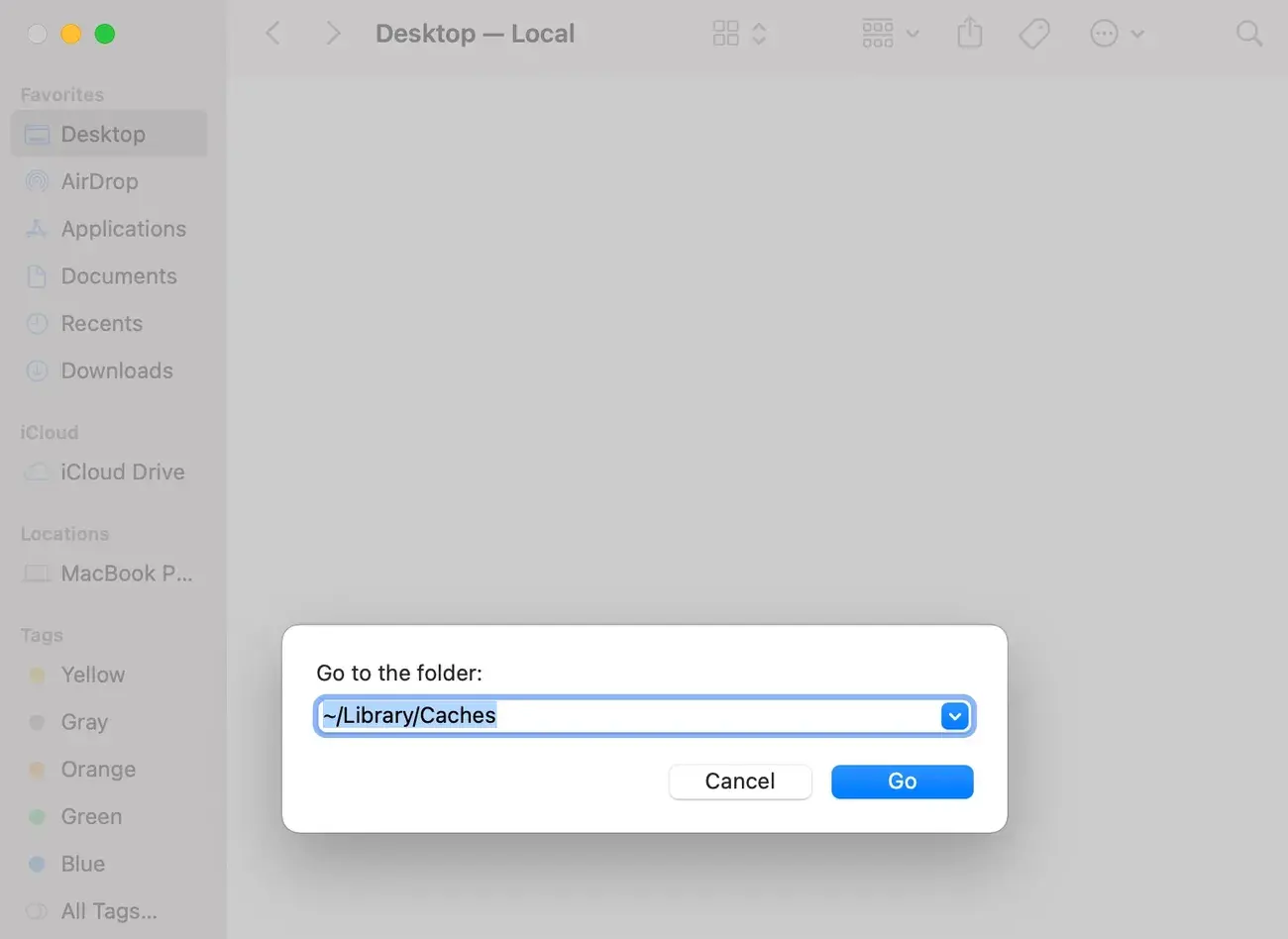
Task: Open Applications from sidebar
Action: [123, 229]
